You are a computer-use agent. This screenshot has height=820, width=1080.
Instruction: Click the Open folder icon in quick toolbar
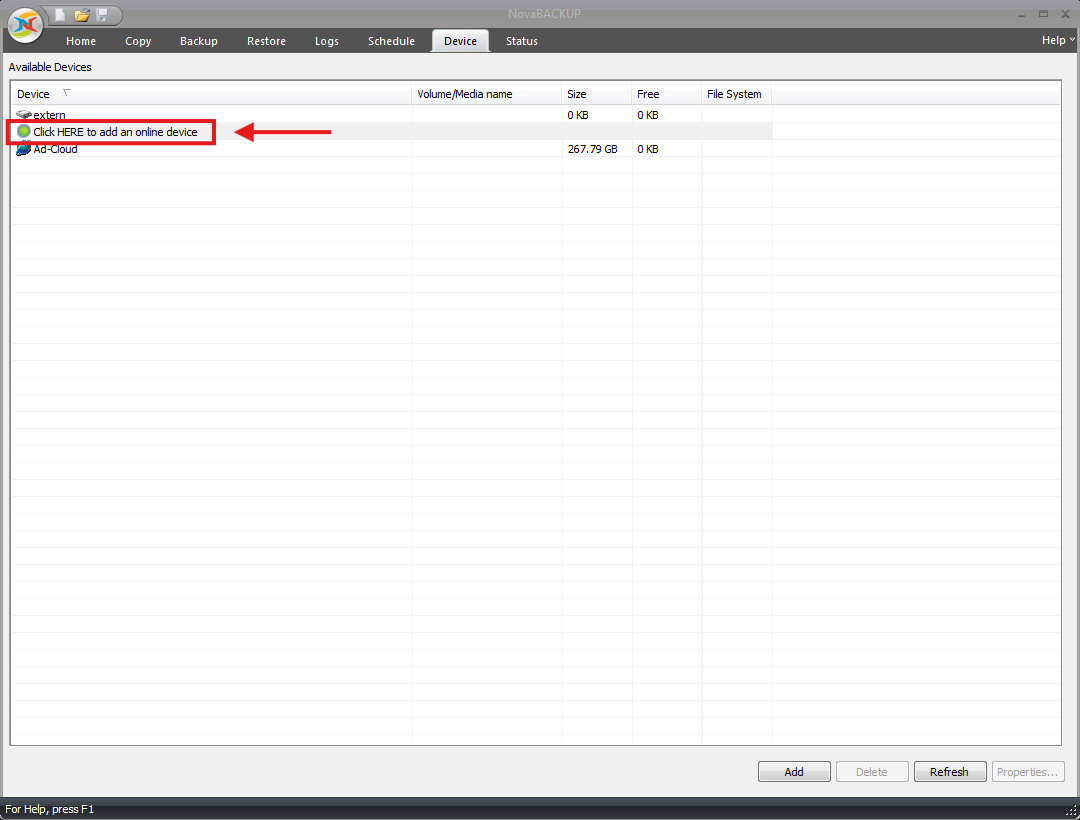(x=82, y=15)
